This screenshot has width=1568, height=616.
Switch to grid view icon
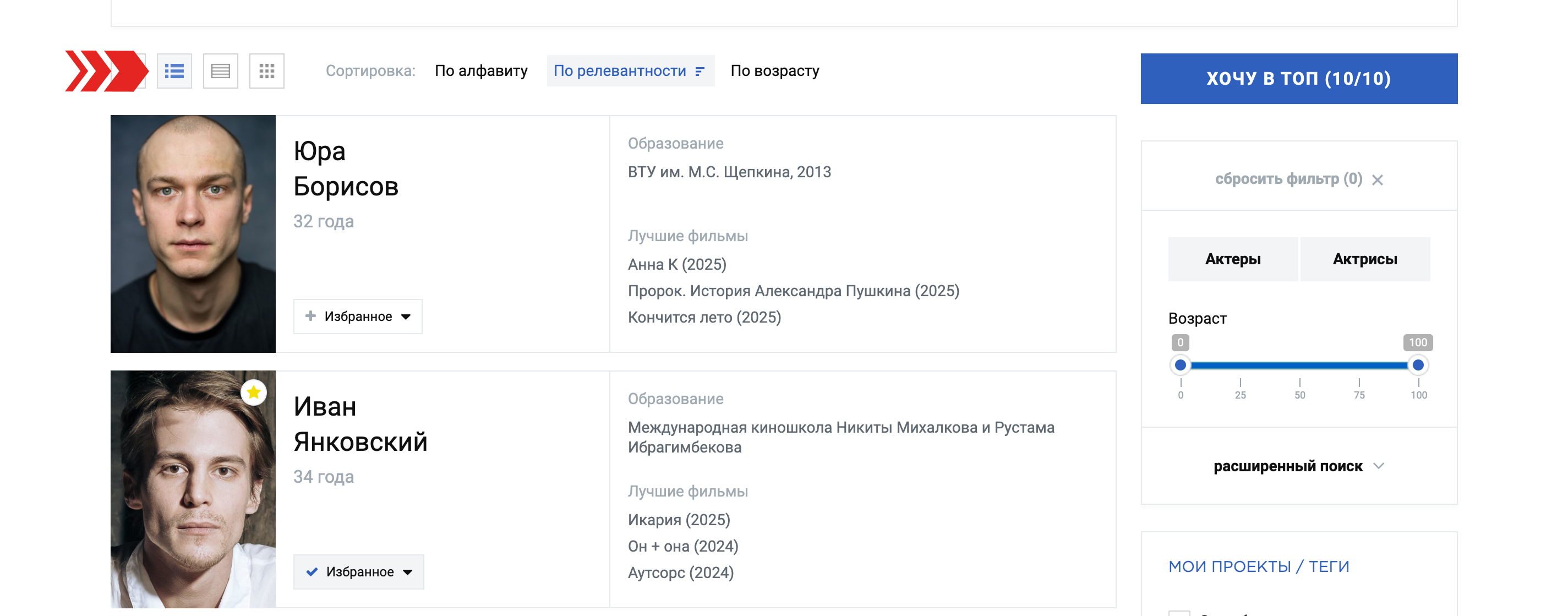266,71
